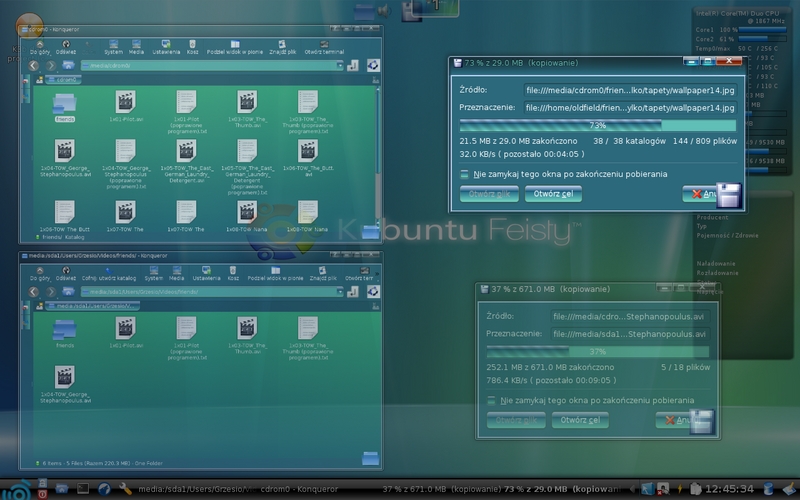Click 'Znajdź plik' in the sda1 Konqueror window
Image resolution: width=800 pixels, height=500 pixels.
[x=322, y=274]
